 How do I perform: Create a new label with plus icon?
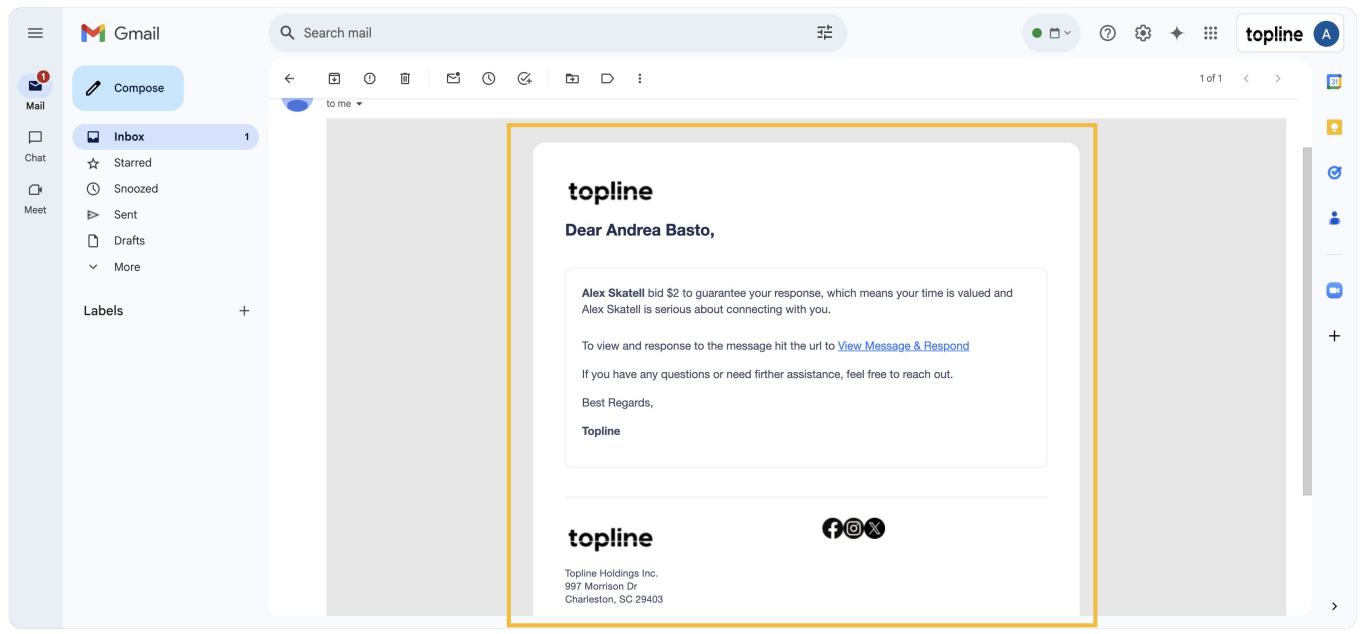click(x=244, y=311)
